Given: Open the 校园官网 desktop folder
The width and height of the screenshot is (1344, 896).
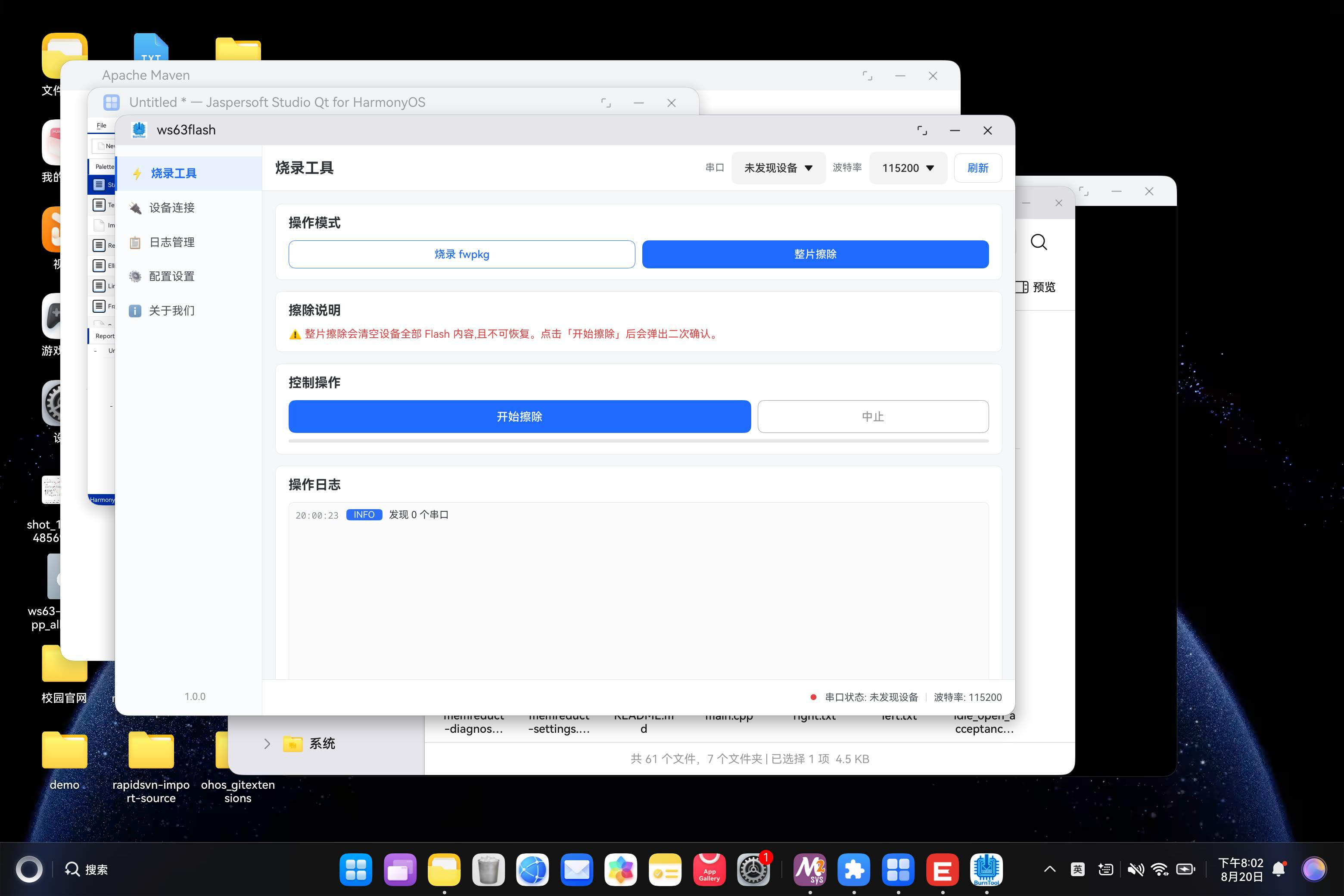Looking at the screenshot, I should 65,674.
